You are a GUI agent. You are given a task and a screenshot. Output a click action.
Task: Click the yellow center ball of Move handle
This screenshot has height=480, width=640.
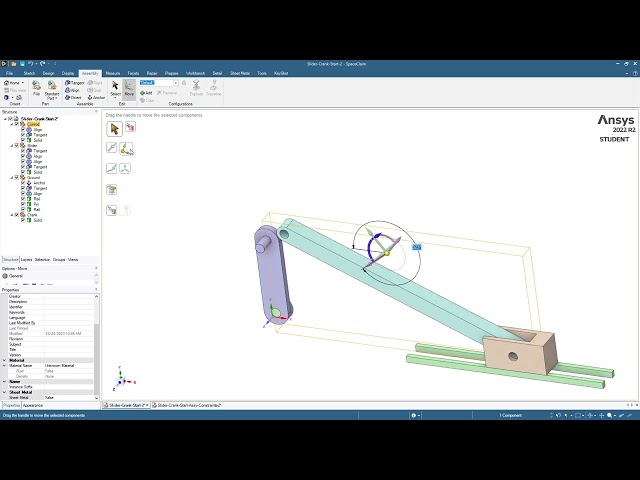(x=387, y=253)
